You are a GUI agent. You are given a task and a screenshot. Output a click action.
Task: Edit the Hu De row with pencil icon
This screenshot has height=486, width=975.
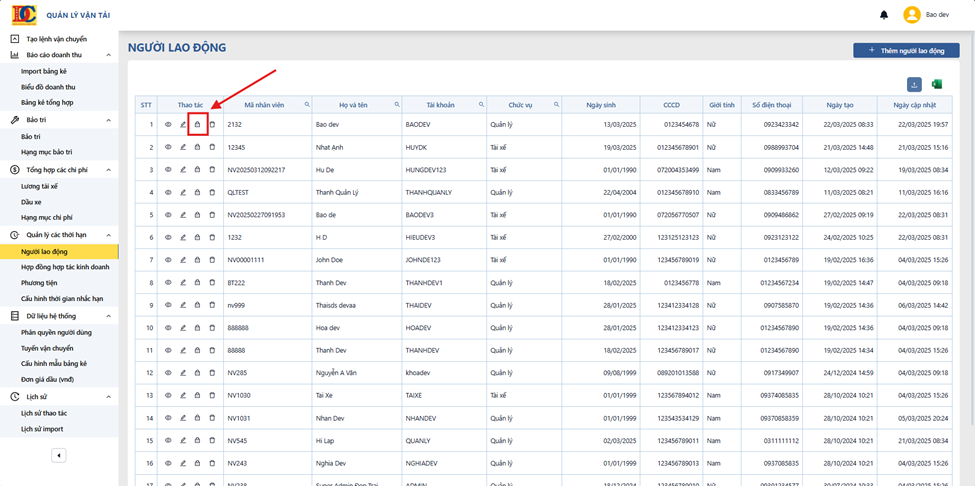pyautogui.click(x=183, y=170)
